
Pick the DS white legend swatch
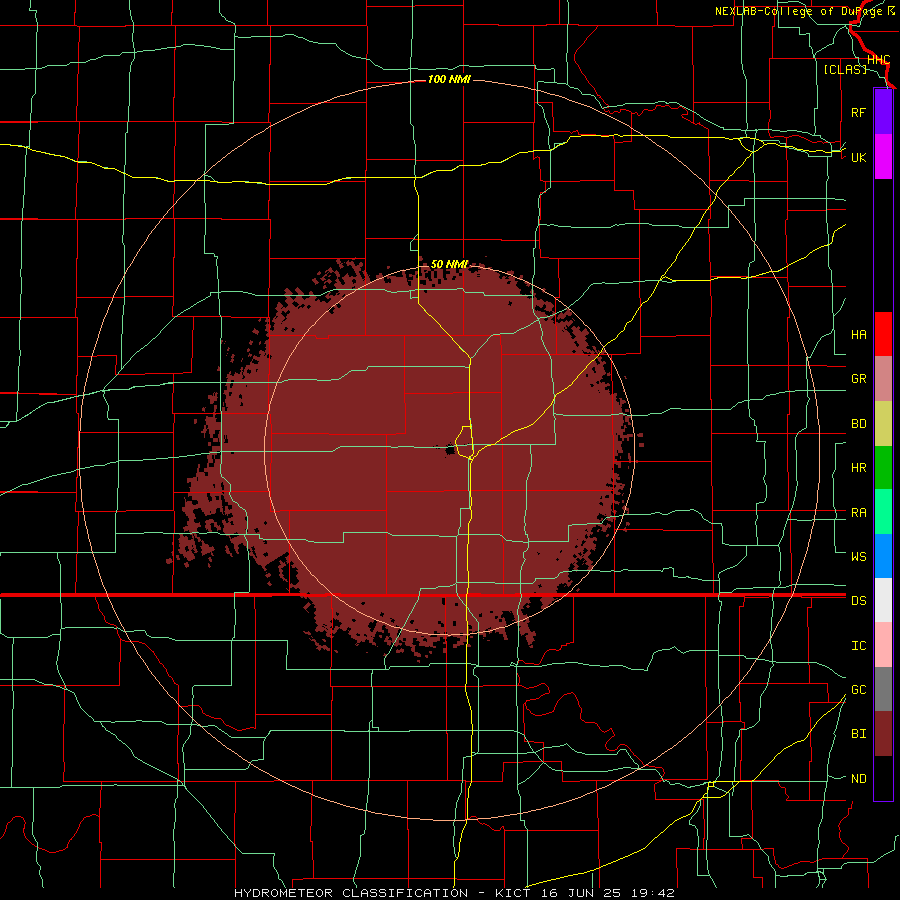pyautogui.click(x=883, y=600)
